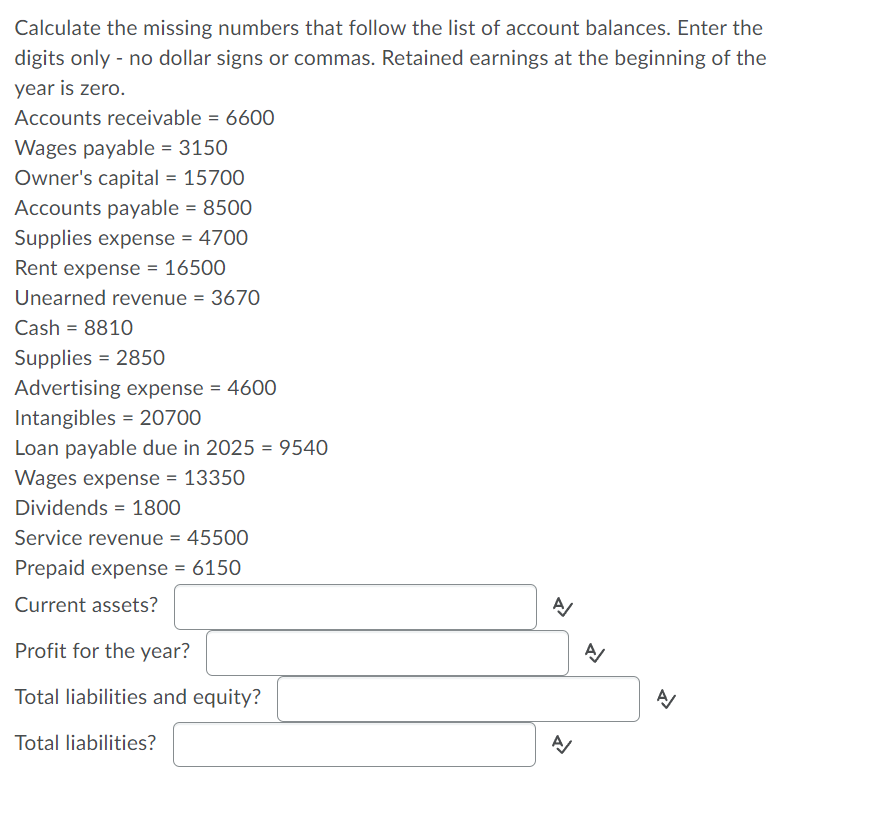Screen dimensions: 874x824
Task: Click the check-answer icon beside Current assets
Action: pyautogui.click(x=561, y=605)
